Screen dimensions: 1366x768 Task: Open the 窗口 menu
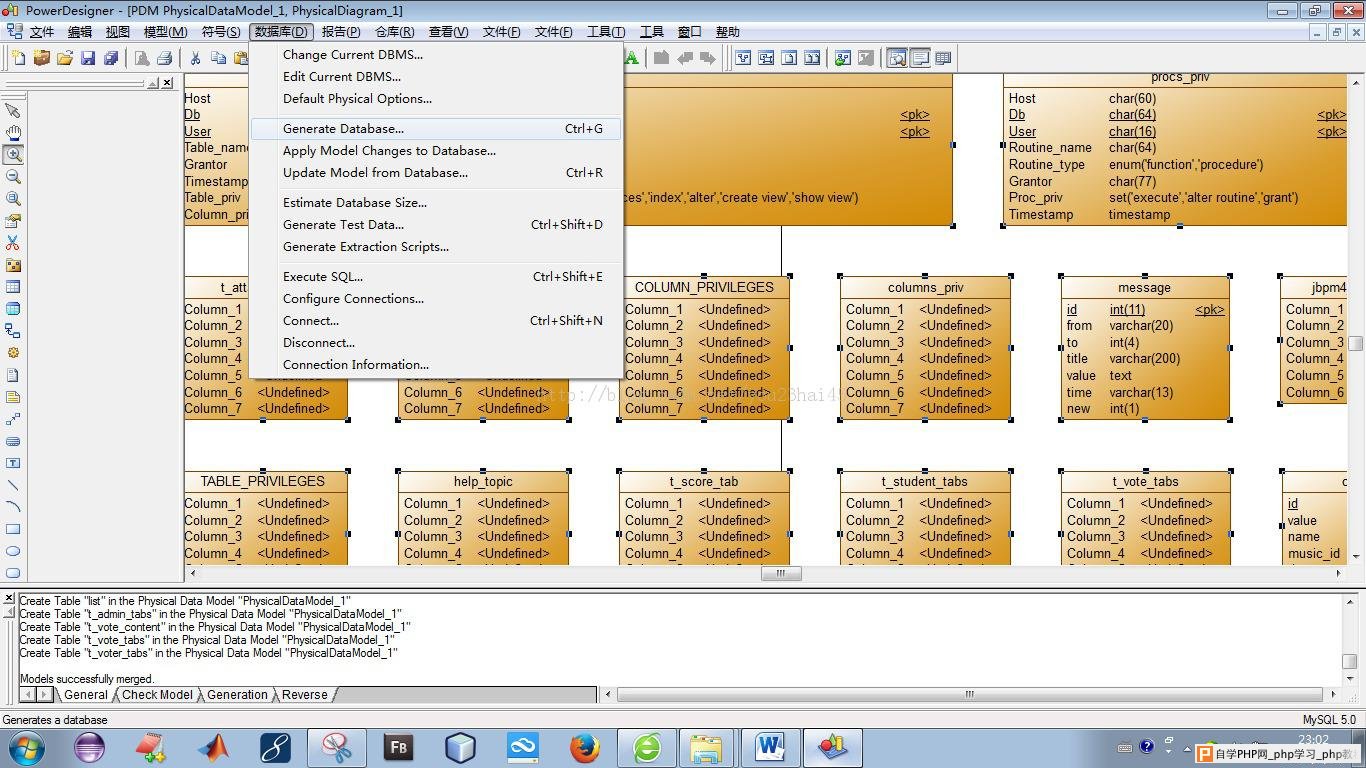click(689, 32)
